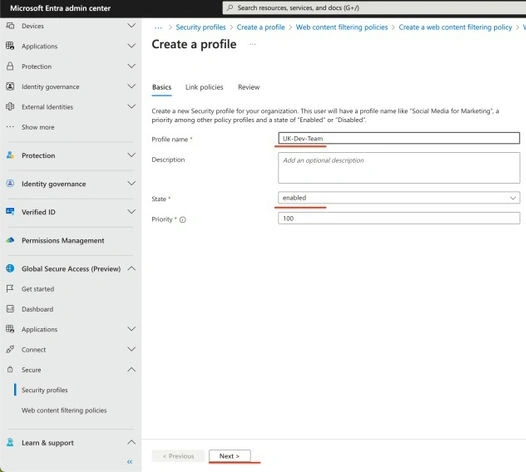Click the Profile name input field
Image resolution: width=526 pixels, height=472 pixels.
click(x=399, y=138)
